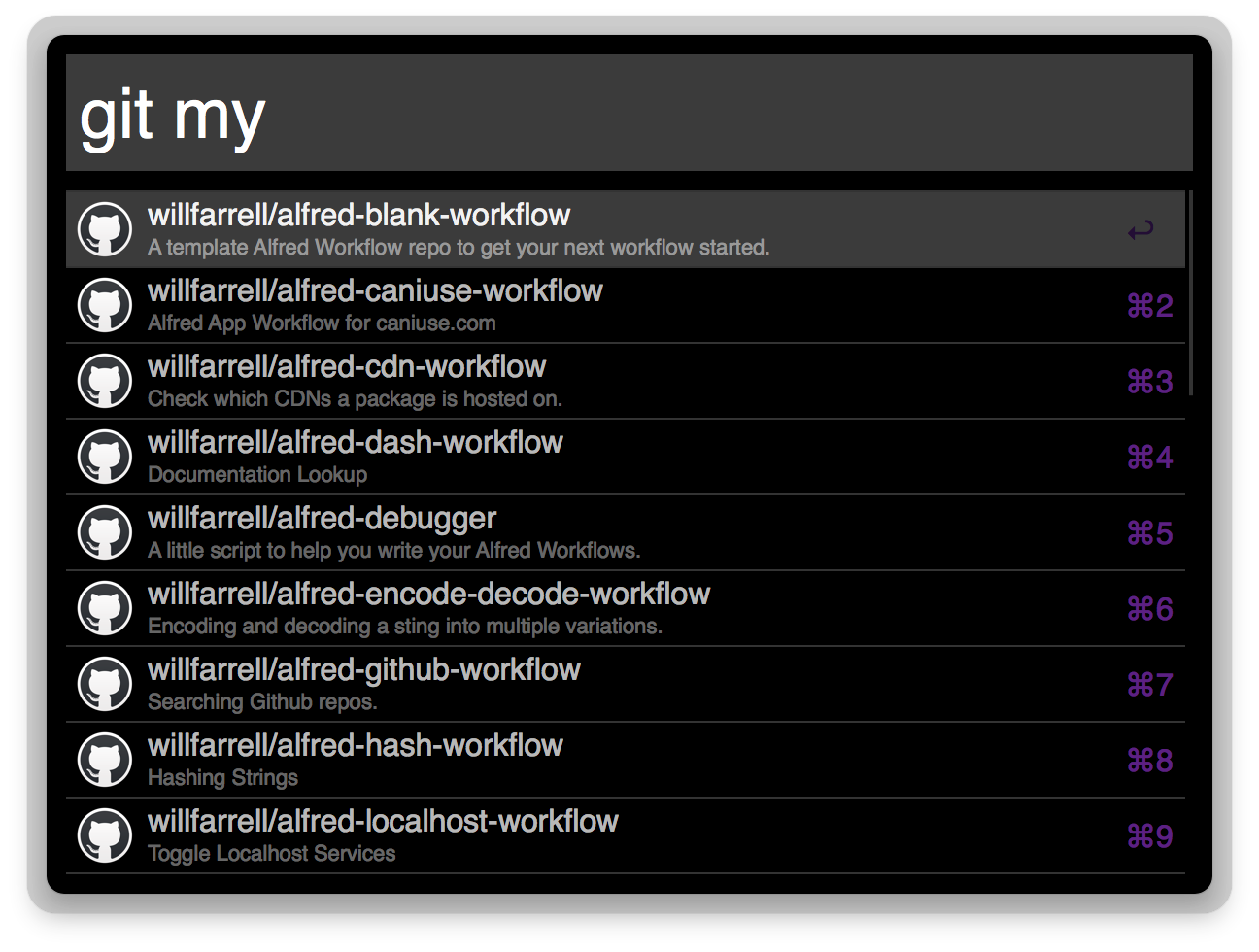Open willfarrell/alfred-localhost-workflow result
Screen dimensions: 1259x952
pyautogui.click(x=626, y=835)
